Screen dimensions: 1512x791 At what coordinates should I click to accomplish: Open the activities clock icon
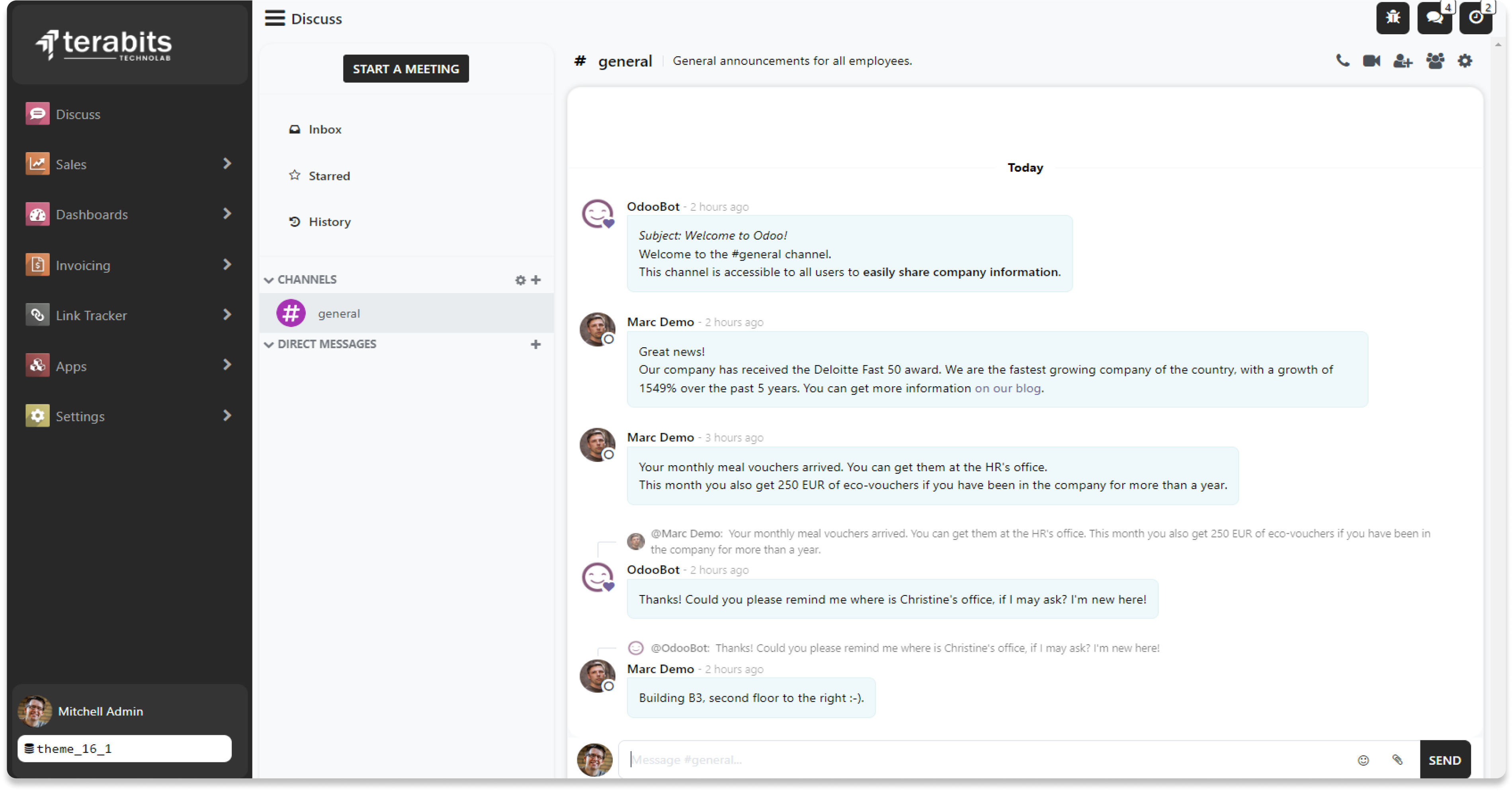(1476, 18)
